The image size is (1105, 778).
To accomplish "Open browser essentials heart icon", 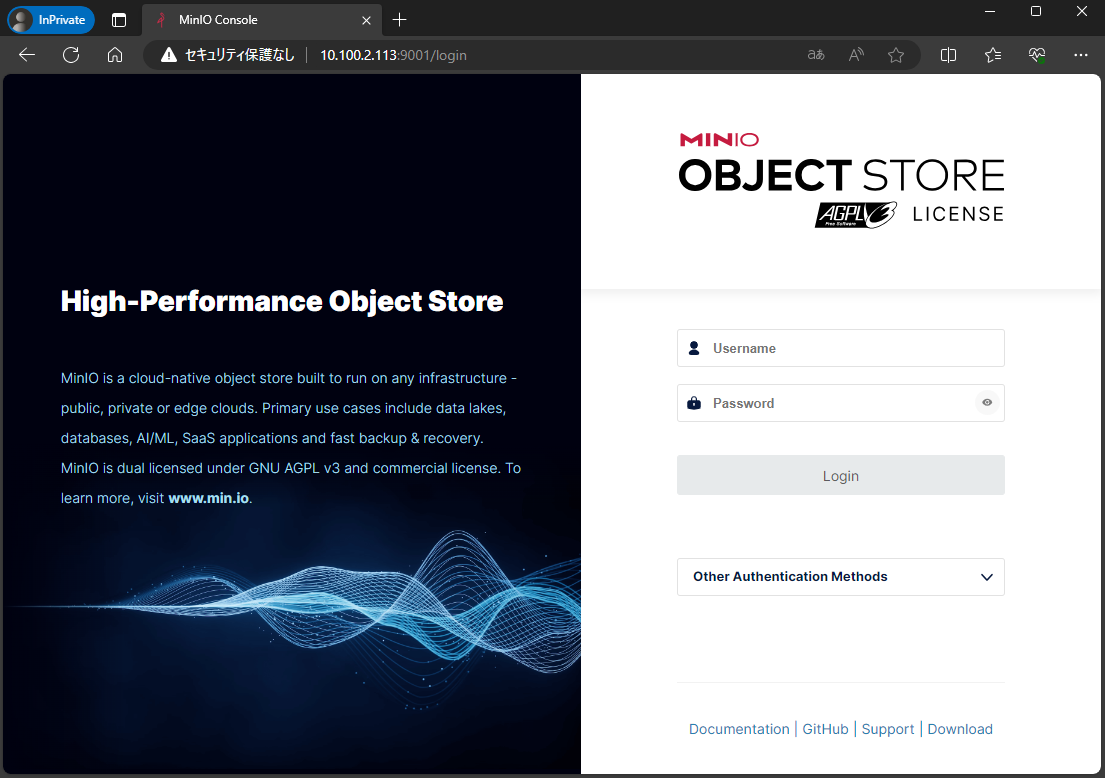I will coord(1037,55).
